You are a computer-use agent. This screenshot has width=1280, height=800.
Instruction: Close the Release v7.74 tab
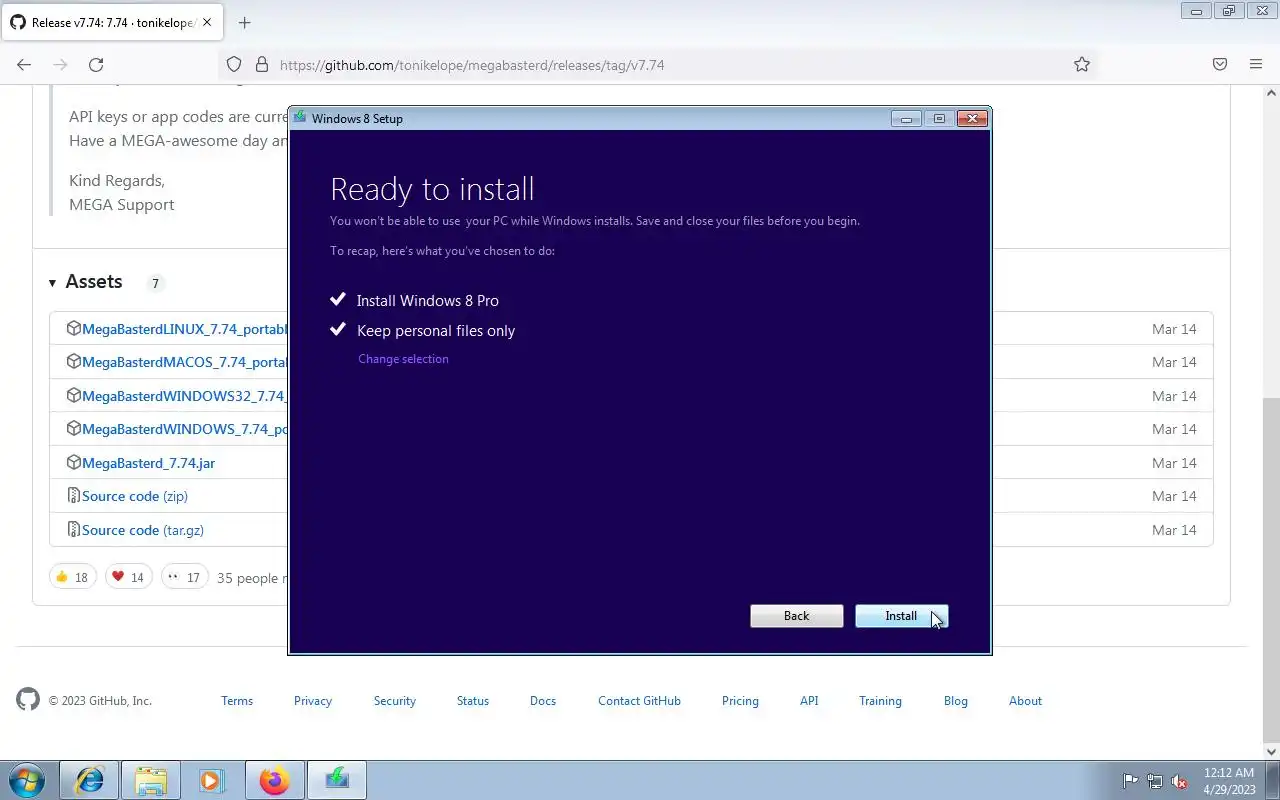(207, 22)
